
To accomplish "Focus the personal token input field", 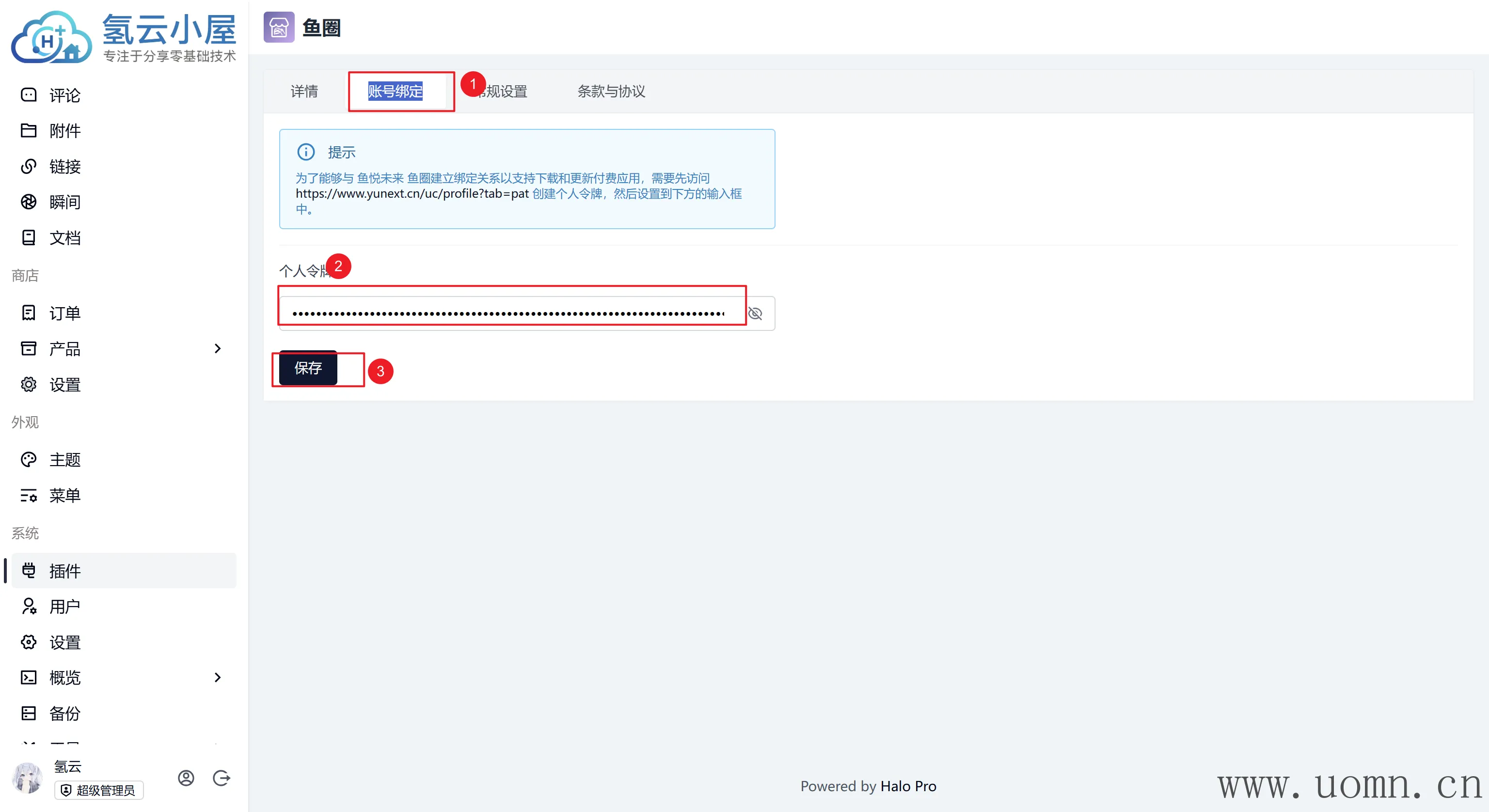I will (508, 313).
